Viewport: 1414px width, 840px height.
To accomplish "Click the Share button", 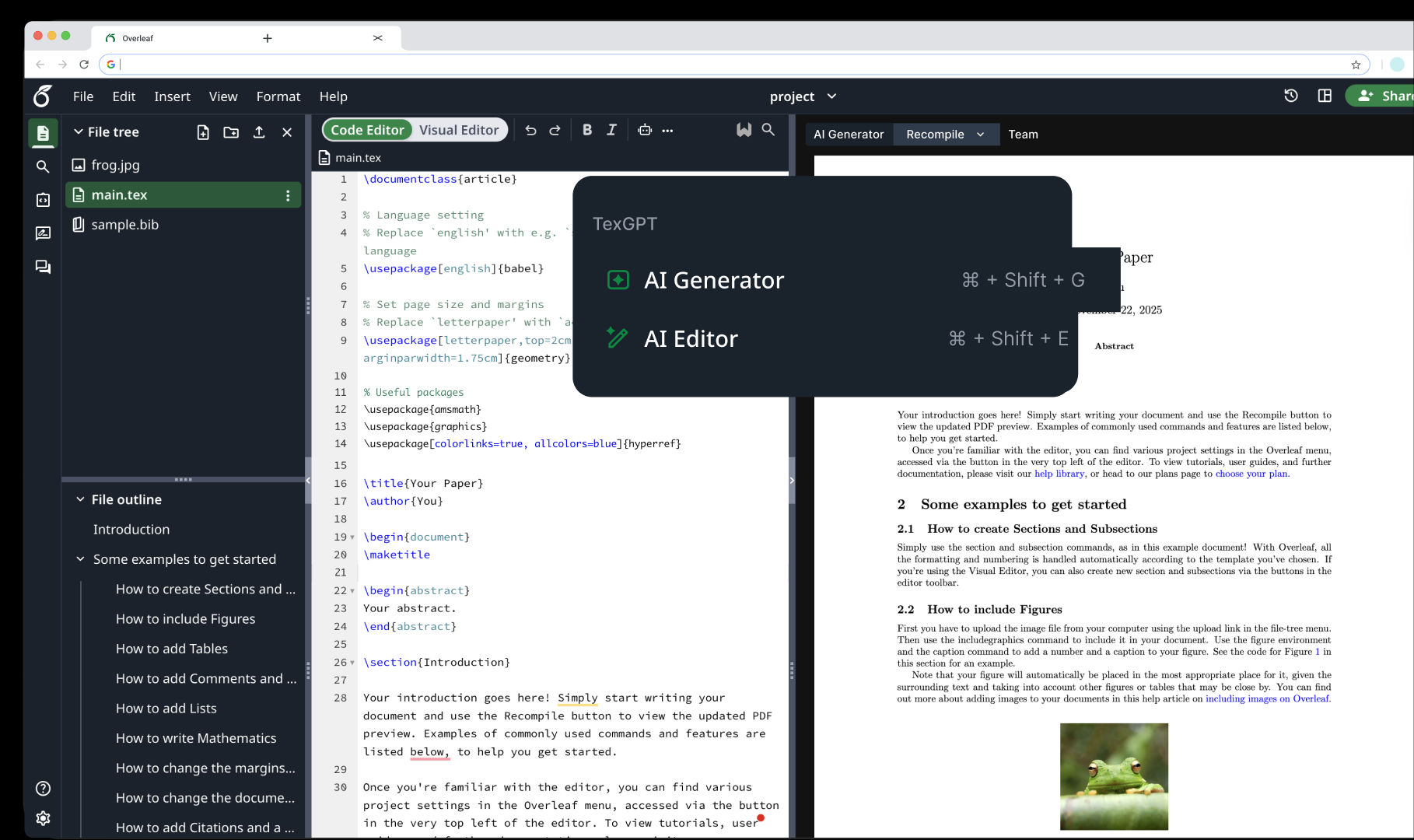I will coord(1381,96).
